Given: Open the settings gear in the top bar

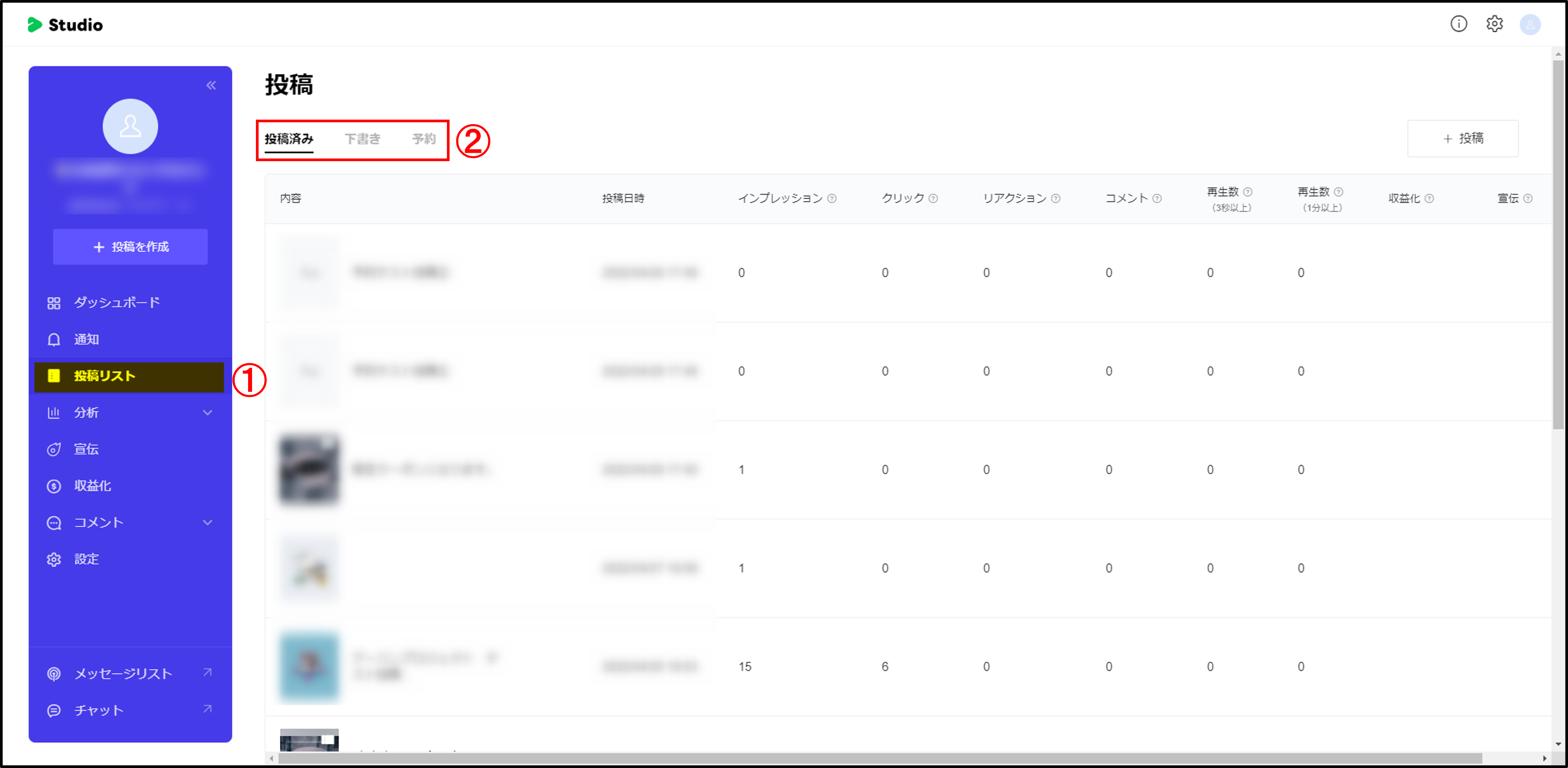Looking at the screenshot, I should (1494, 25).
